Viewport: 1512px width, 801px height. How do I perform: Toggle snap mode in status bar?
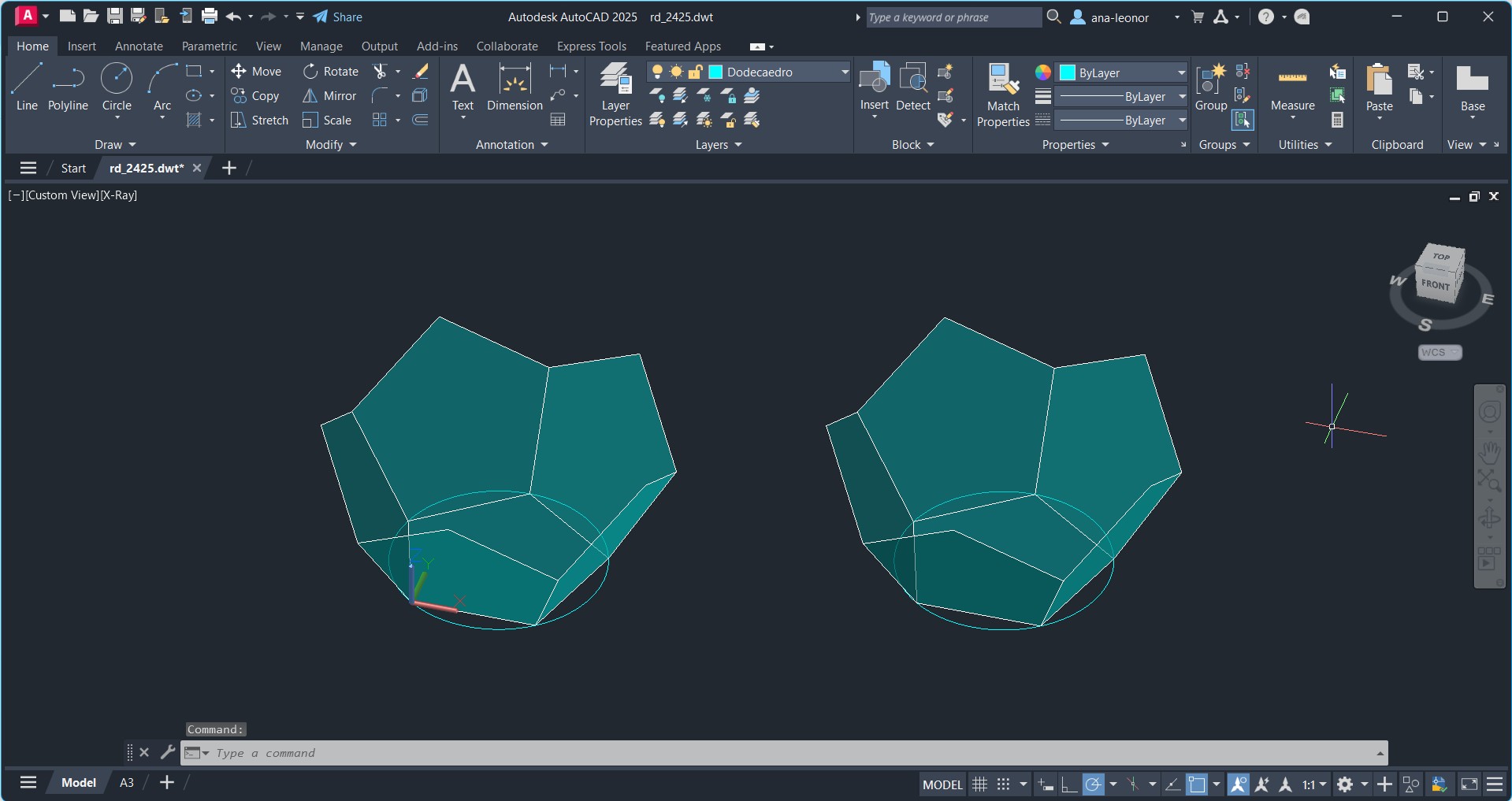(1003, 784)
